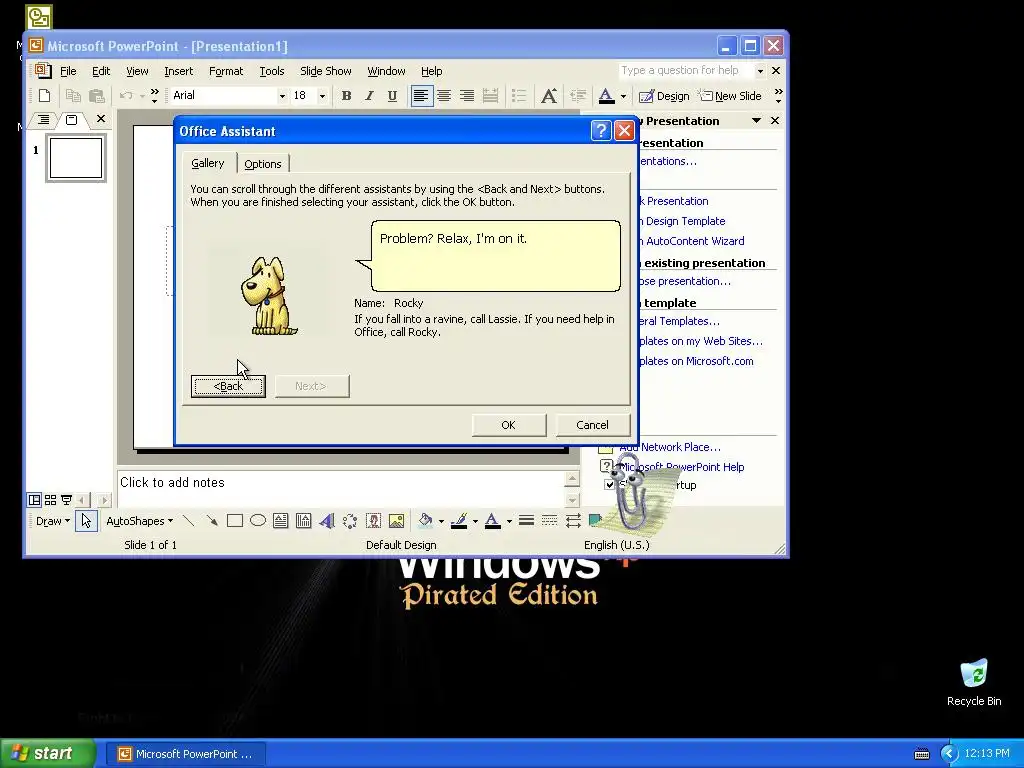Click the Line Style icon
Viewport: 1024px width, 768px height.
tap(526, 520)
